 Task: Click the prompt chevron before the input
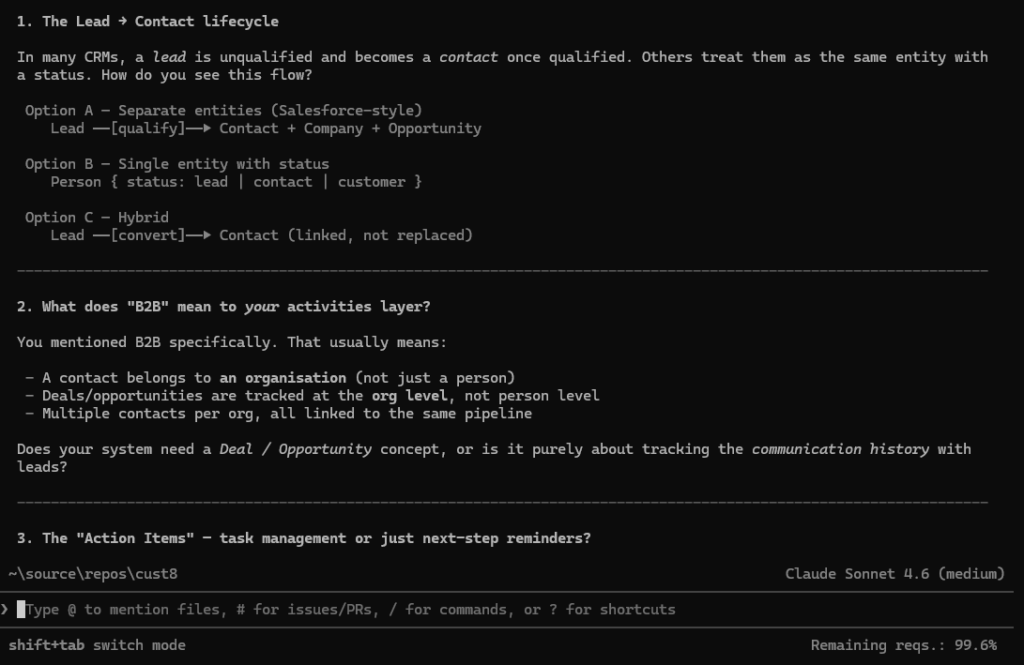(x=6, y=609)
